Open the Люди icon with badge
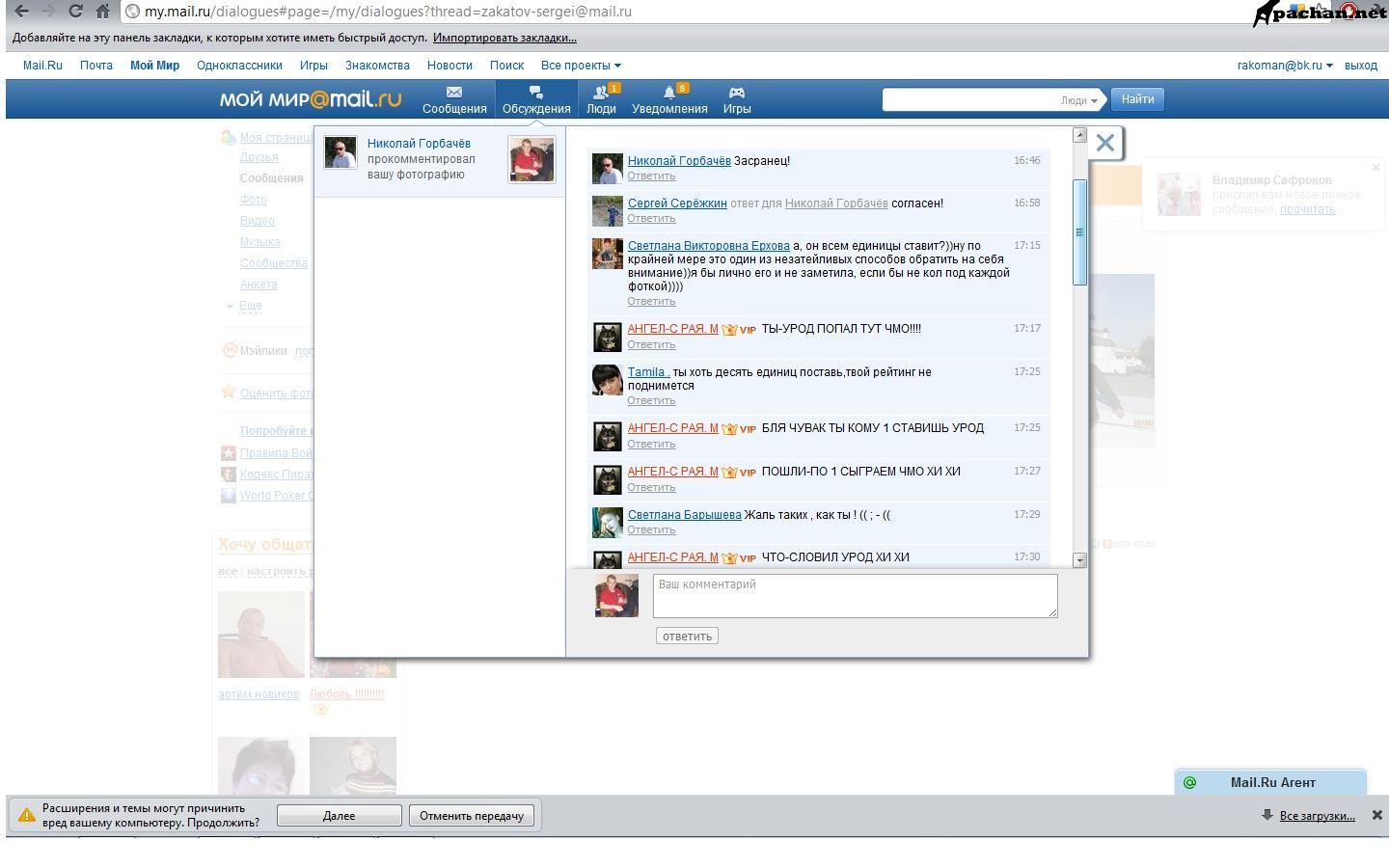The image size is (1389, 868). click(601, 93)
